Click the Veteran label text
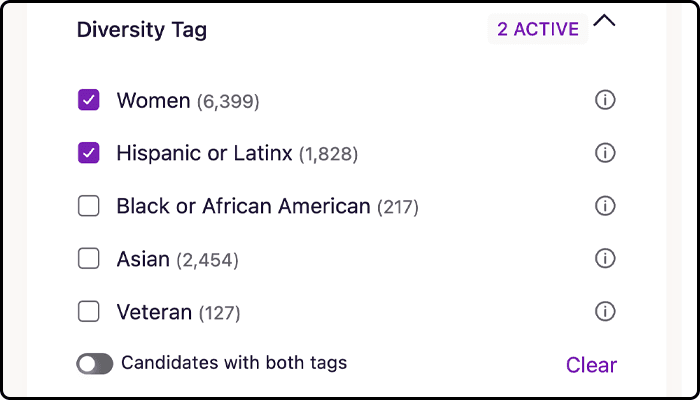The height and width of the screenshot is (400, 700). [x=154, y=312]
